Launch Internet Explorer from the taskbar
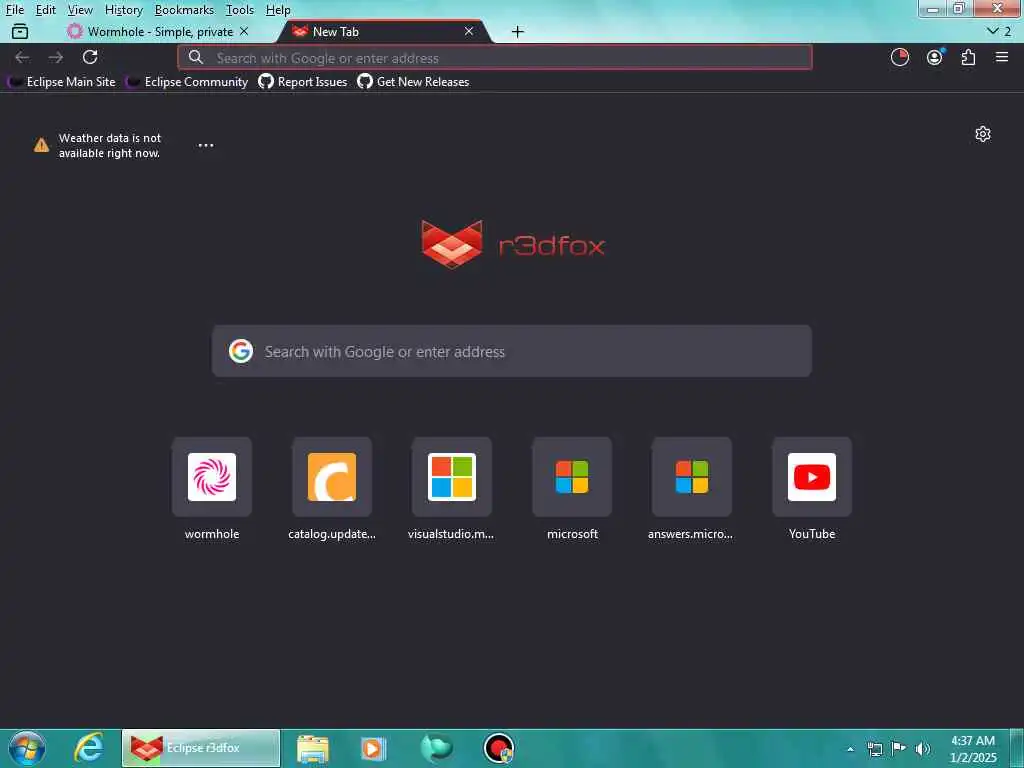The height and width of the screenshot is (768, 1024). 88,748
